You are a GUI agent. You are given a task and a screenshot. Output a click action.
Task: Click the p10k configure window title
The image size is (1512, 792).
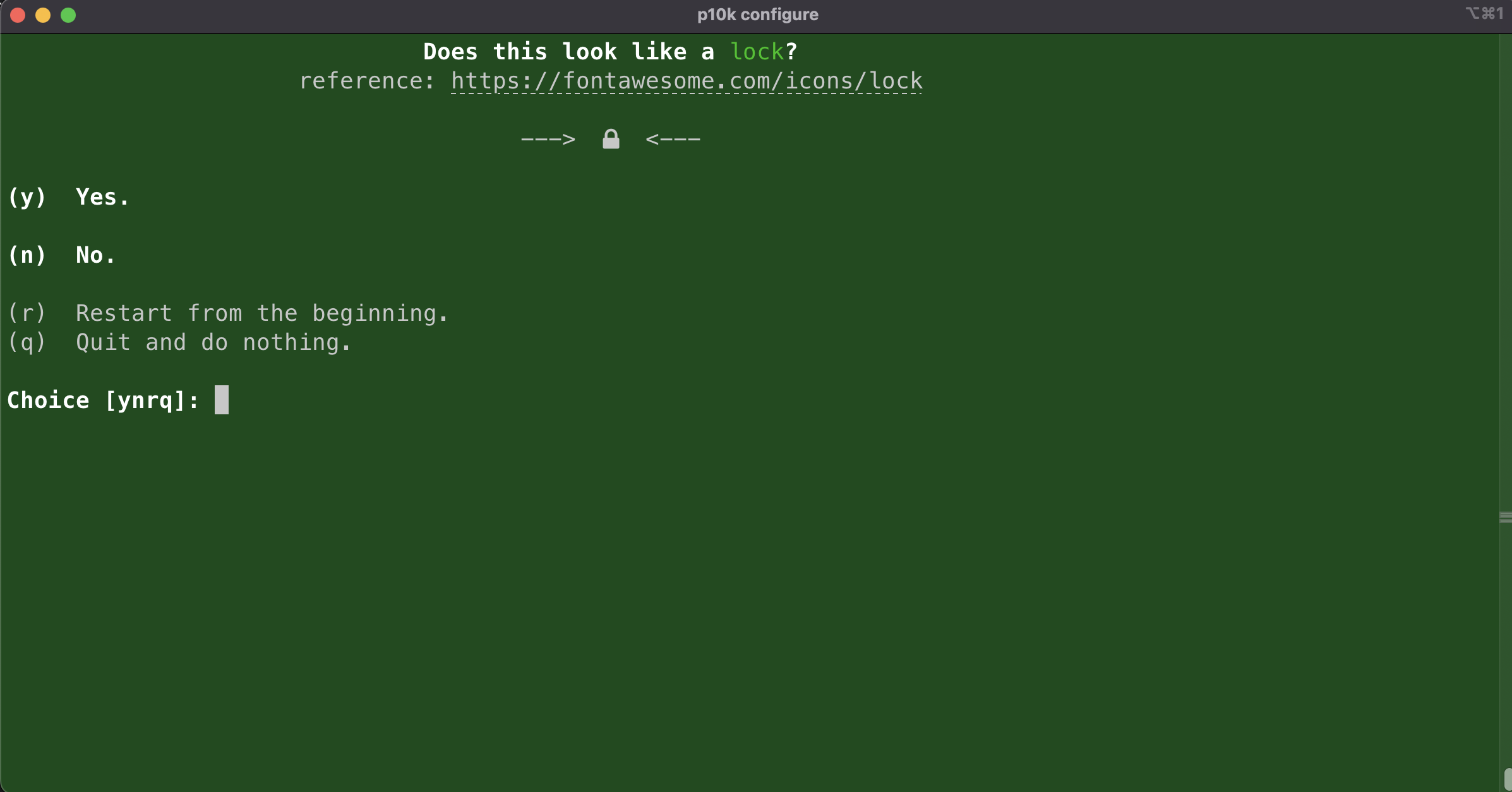[x=757, y=15]
